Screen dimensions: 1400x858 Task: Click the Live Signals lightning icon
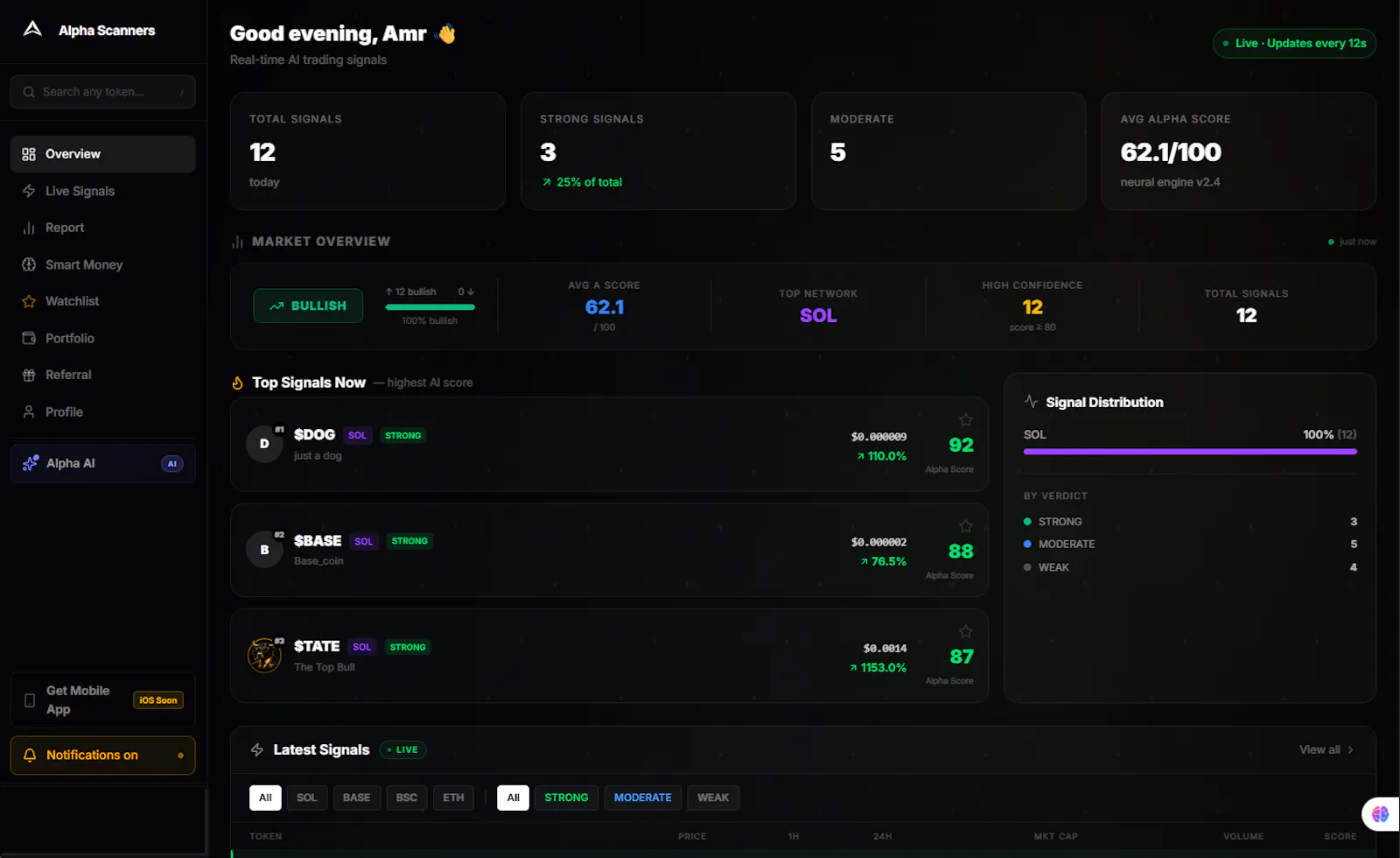[x=29, y=191]
